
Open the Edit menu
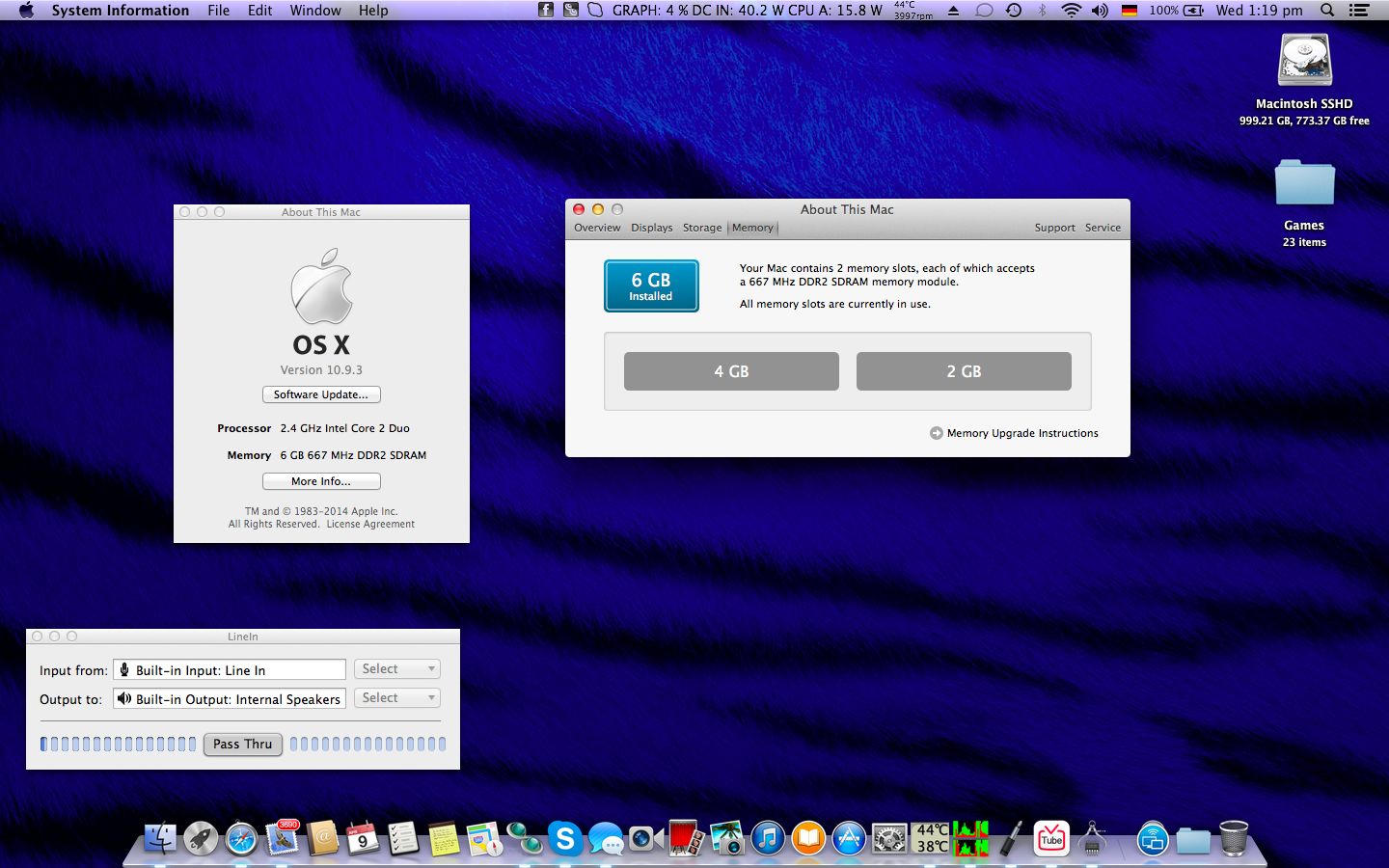click(259, 11)
